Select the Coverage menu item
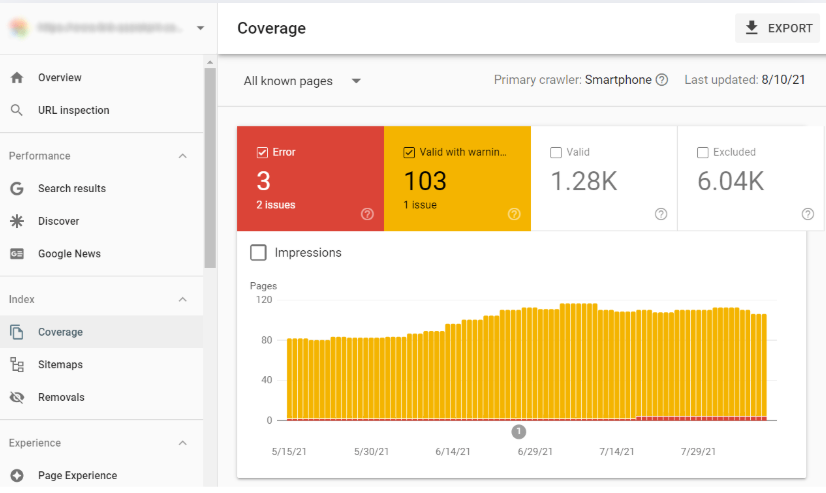826x493 pixels. pos(101,332)
